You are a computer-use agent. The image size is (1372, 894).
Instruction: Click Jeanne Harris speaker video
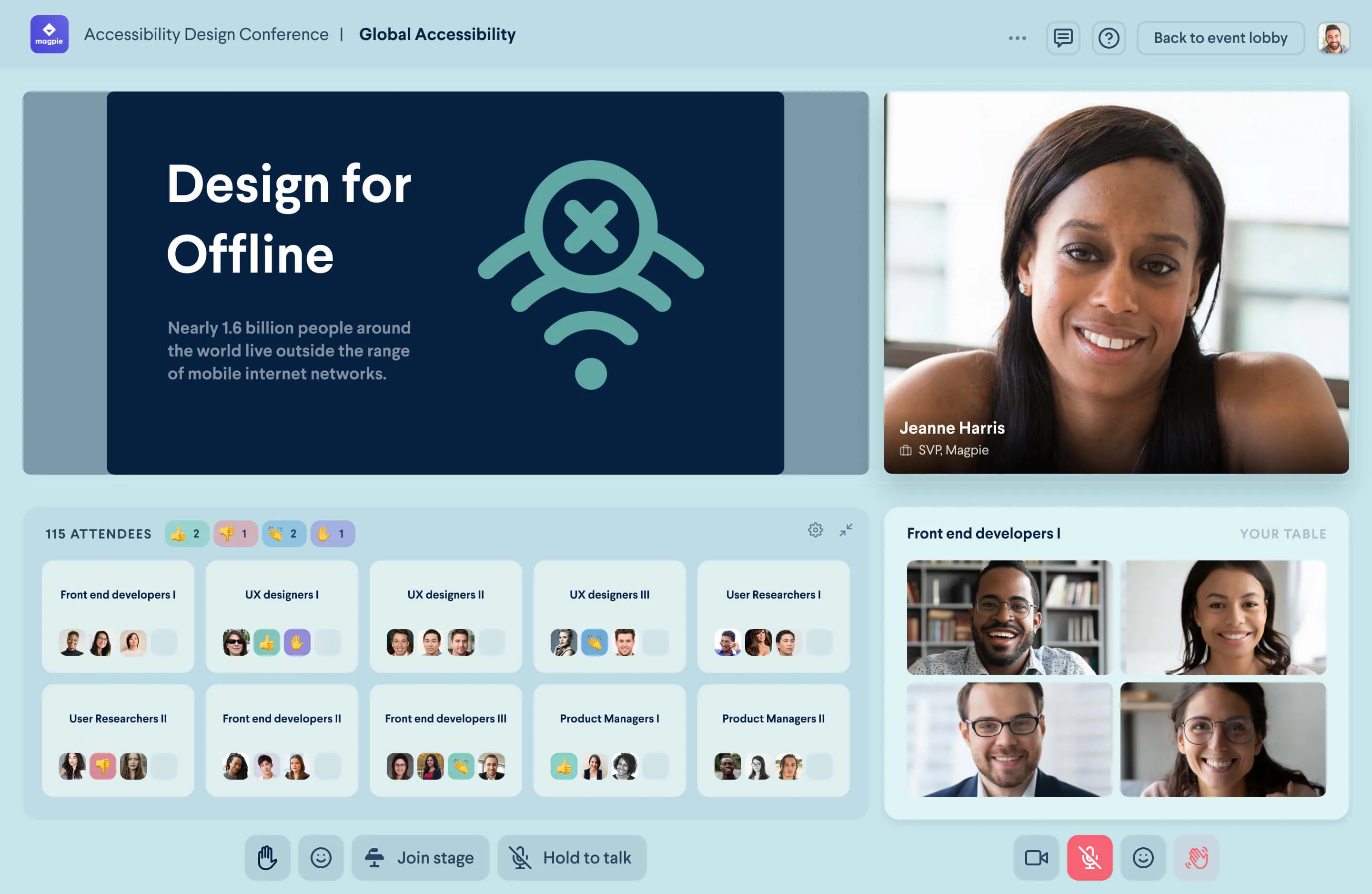point(1116,283)
